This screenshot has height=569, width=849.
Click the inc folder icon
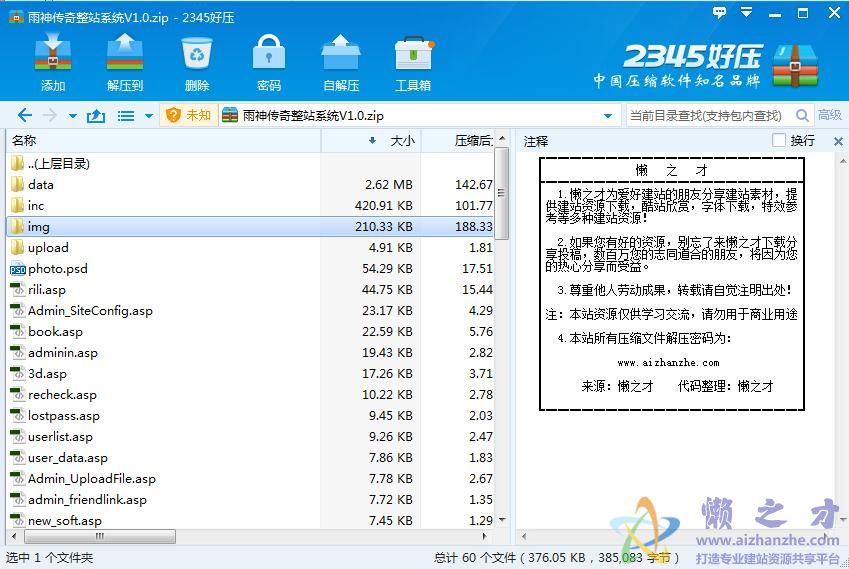pyautogui.click(x=17, y=206)
